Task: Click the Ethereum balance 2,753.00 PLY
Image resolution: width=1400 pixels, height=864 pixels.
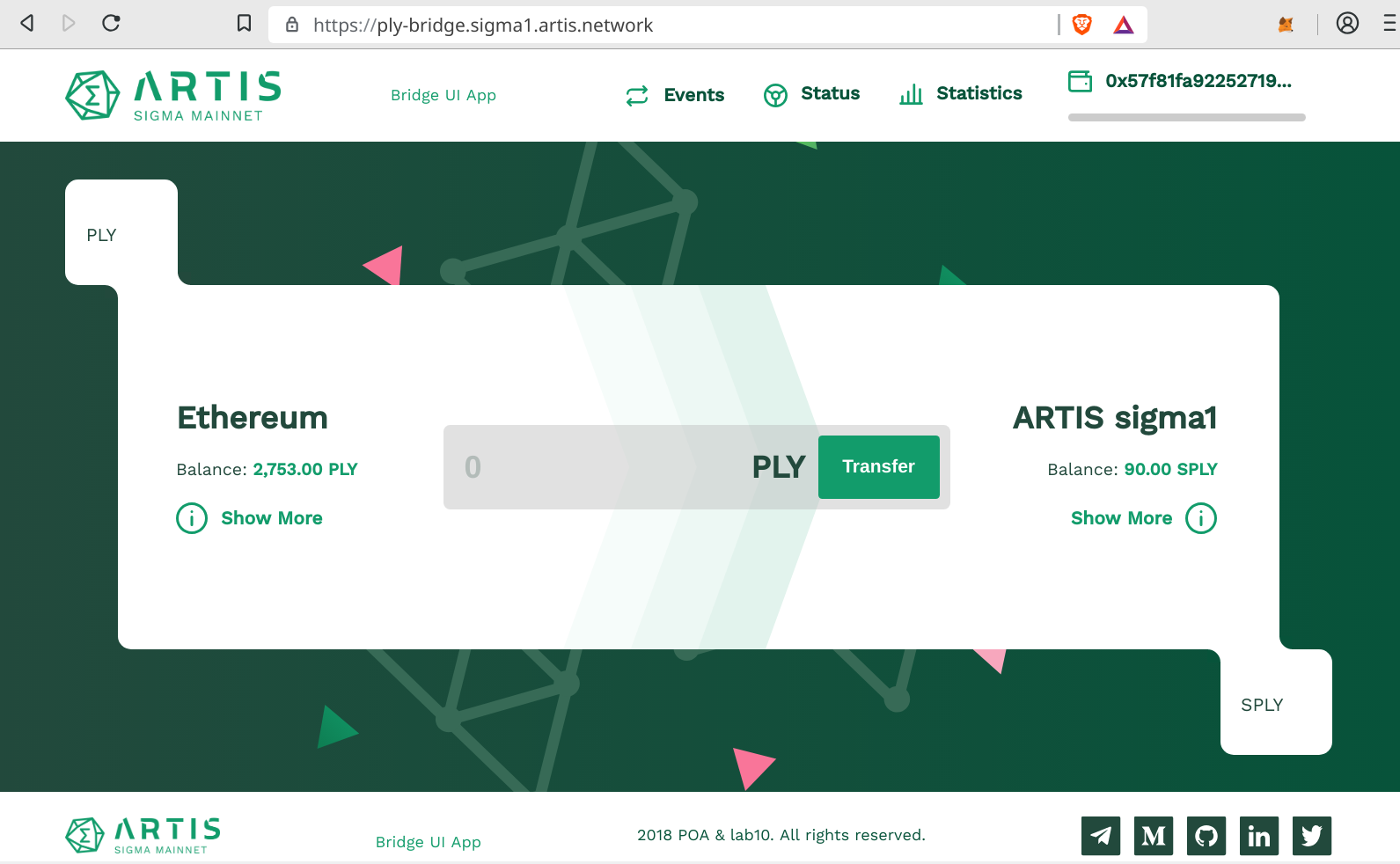Action: click(305, 469)
